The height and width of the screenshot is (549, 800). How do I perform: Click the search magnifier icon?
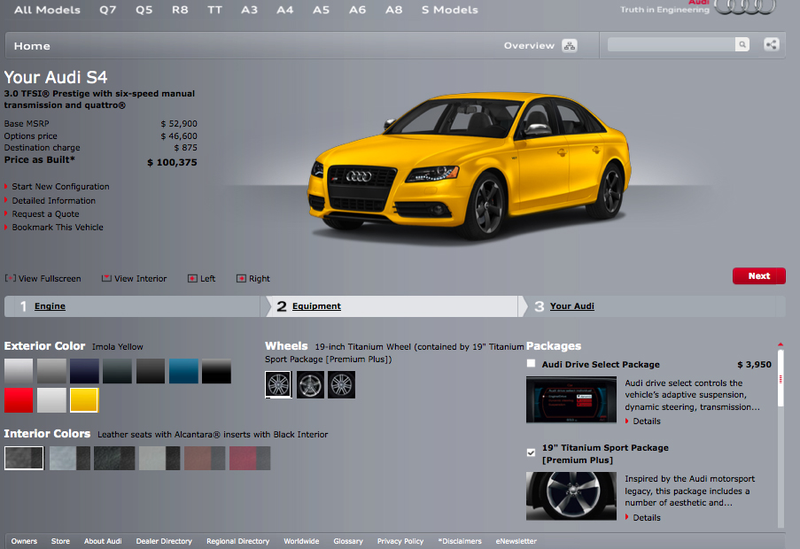click(x=742, y=44)
